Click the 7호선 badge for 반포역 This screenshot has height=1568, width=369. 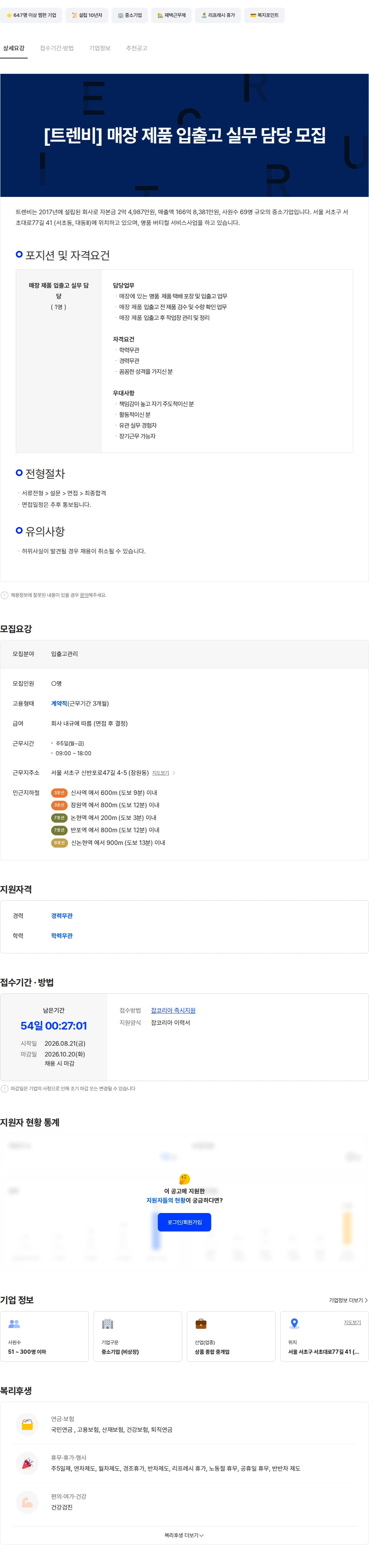click(x=59, y=830)
